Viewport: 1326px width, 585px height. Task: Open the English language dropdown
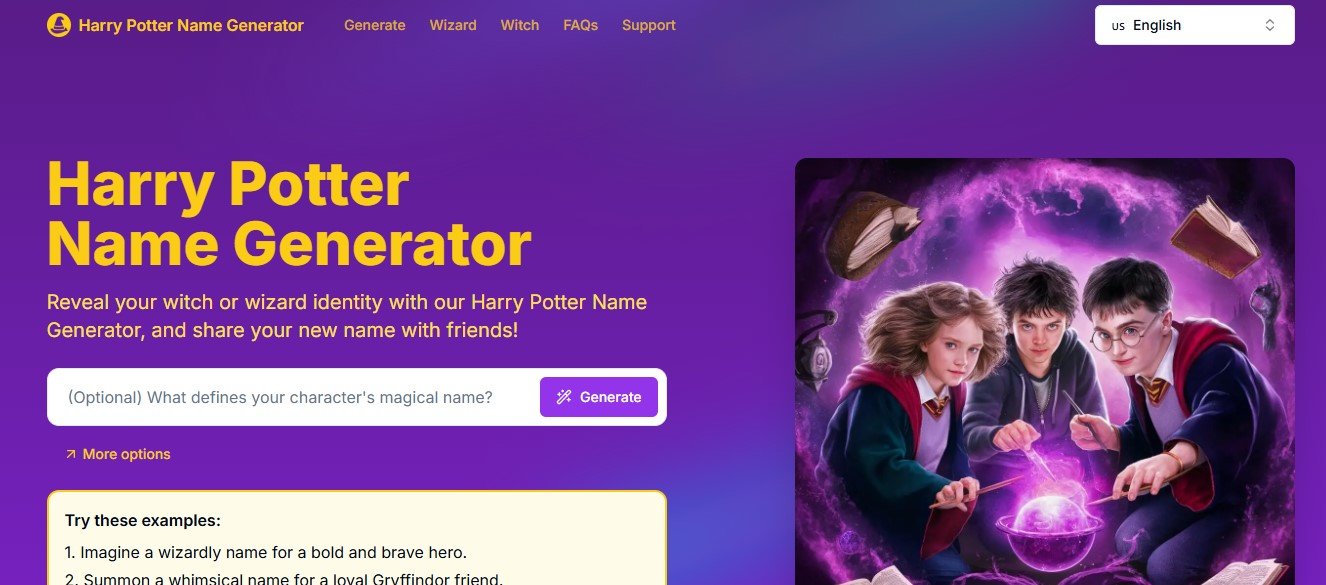coord(1195,25)
